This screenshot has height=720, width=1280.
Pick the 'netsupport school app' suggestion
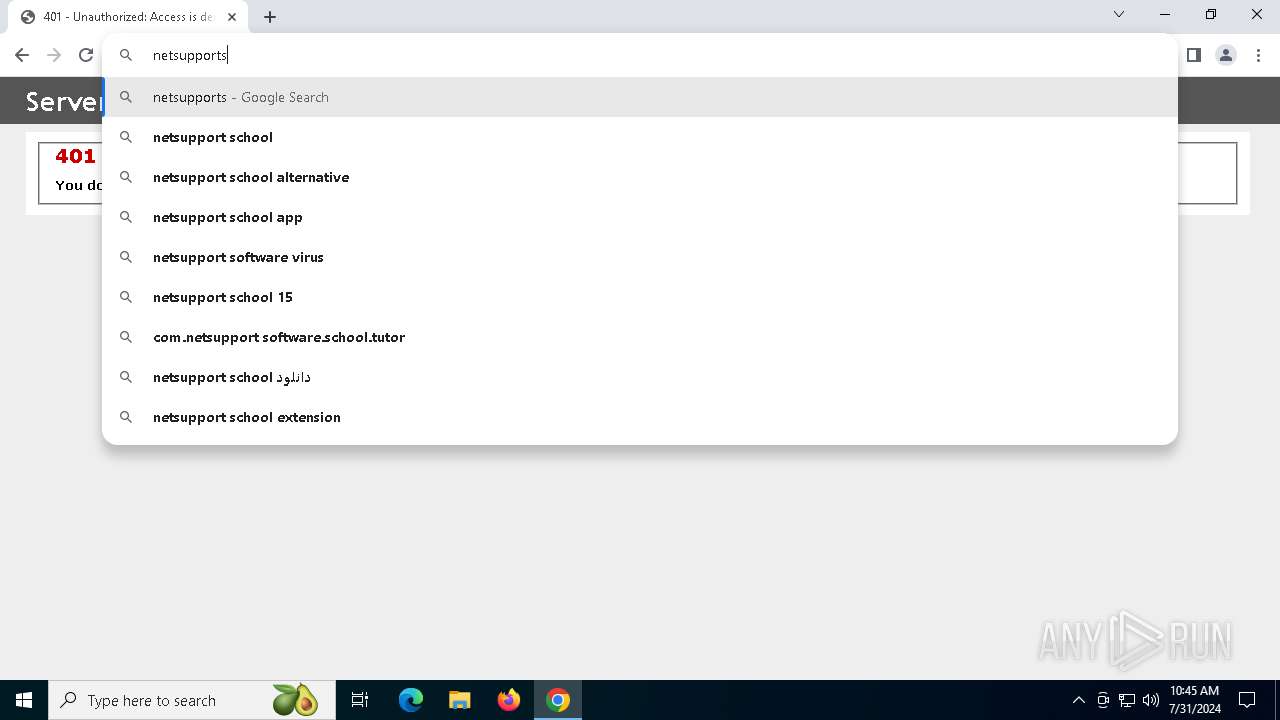640,217
